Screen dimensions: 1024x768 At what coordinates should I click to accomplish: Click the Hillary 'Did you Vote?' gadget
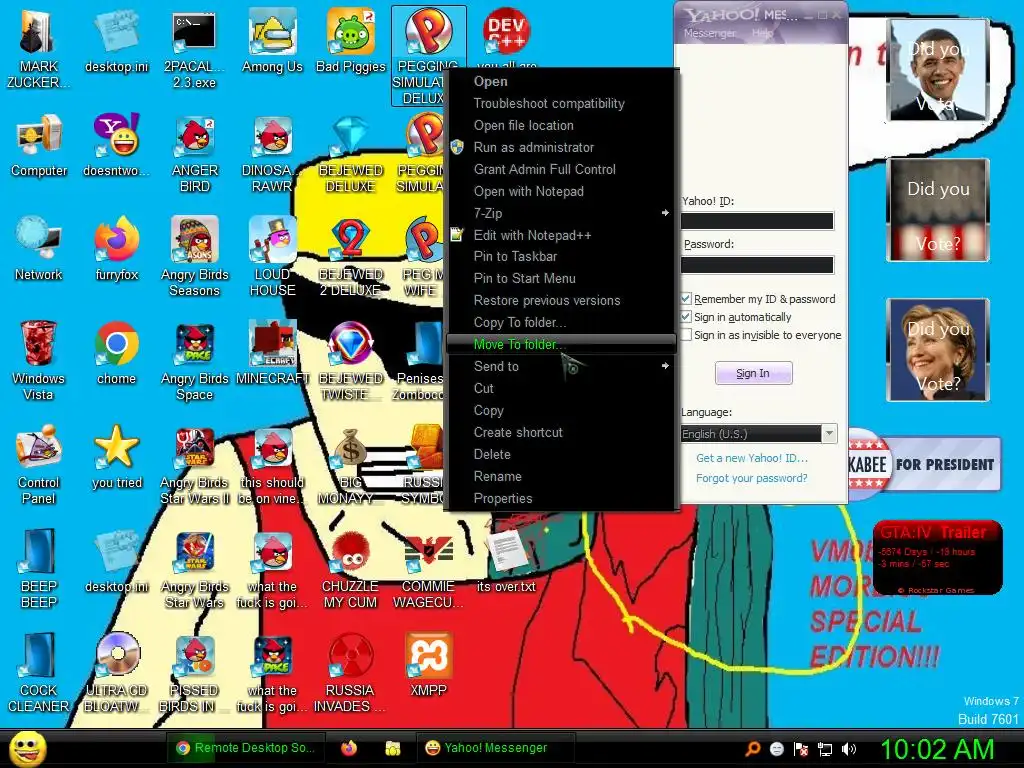coord(938,350)
